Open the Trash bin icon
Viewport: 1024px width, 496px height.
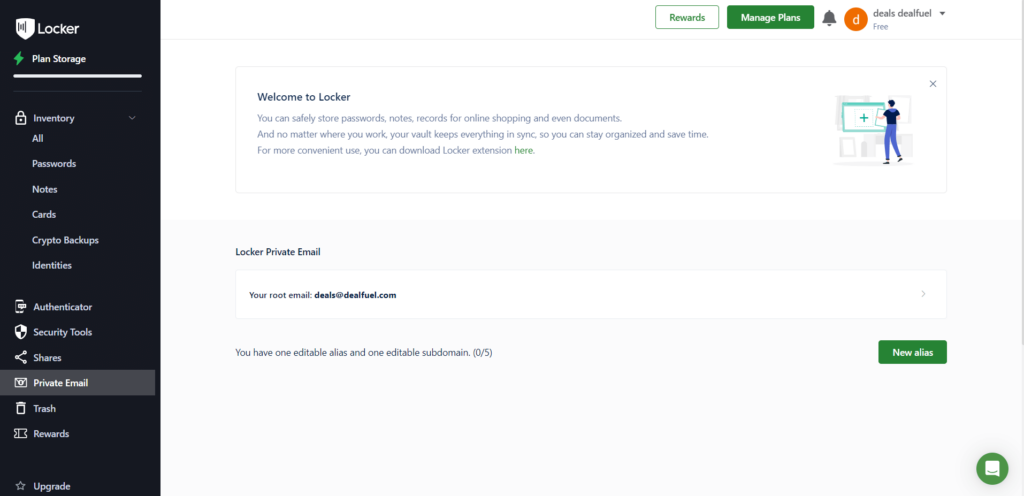pos(21,409)
